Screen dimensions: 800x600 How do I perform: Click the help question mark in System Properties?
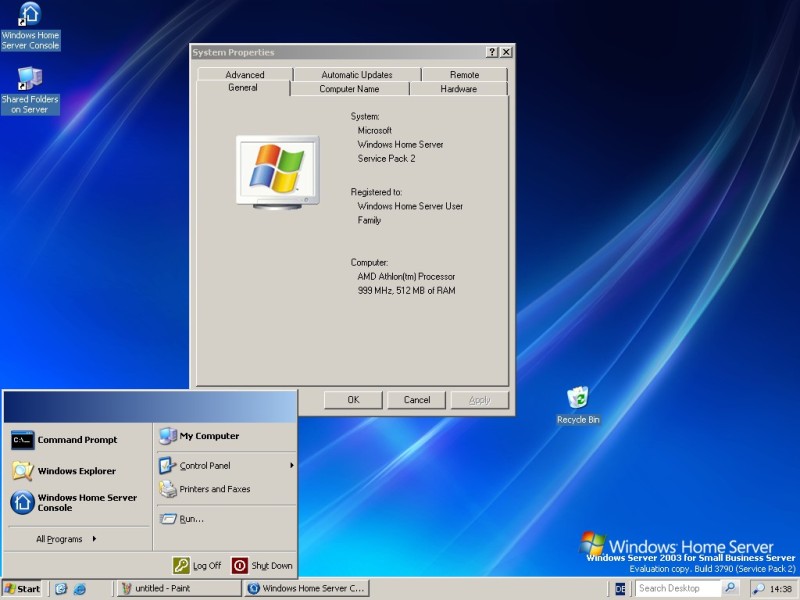(x=492, y=52)
